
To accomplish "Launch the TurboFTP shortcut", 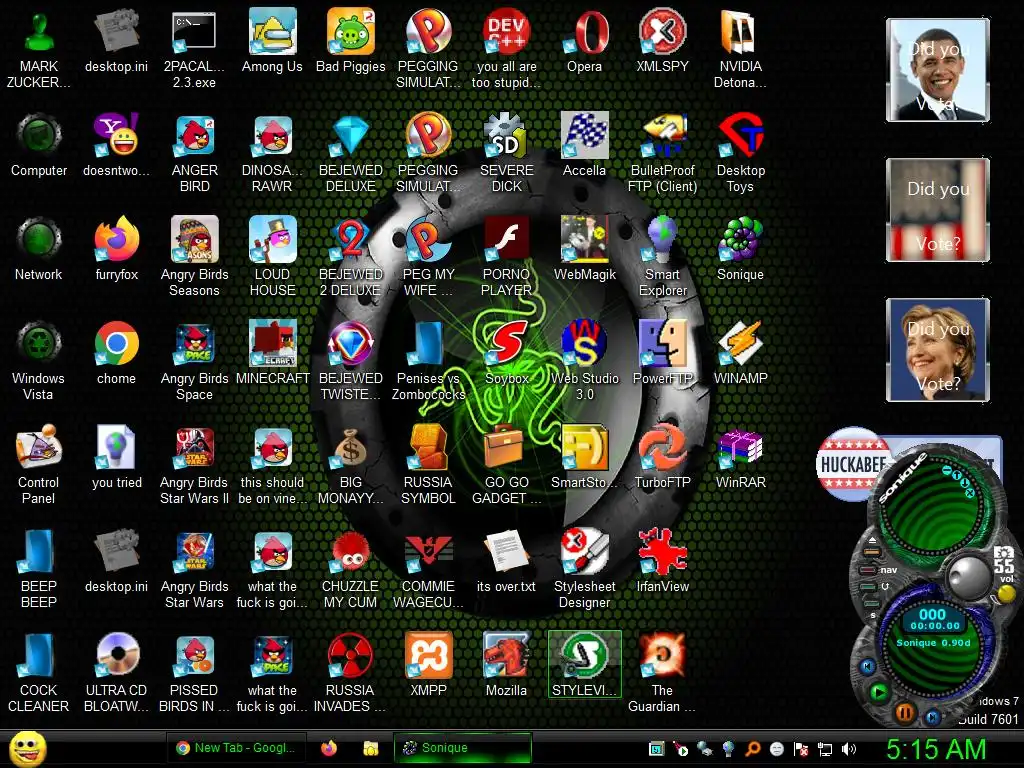I will point(662,457).
